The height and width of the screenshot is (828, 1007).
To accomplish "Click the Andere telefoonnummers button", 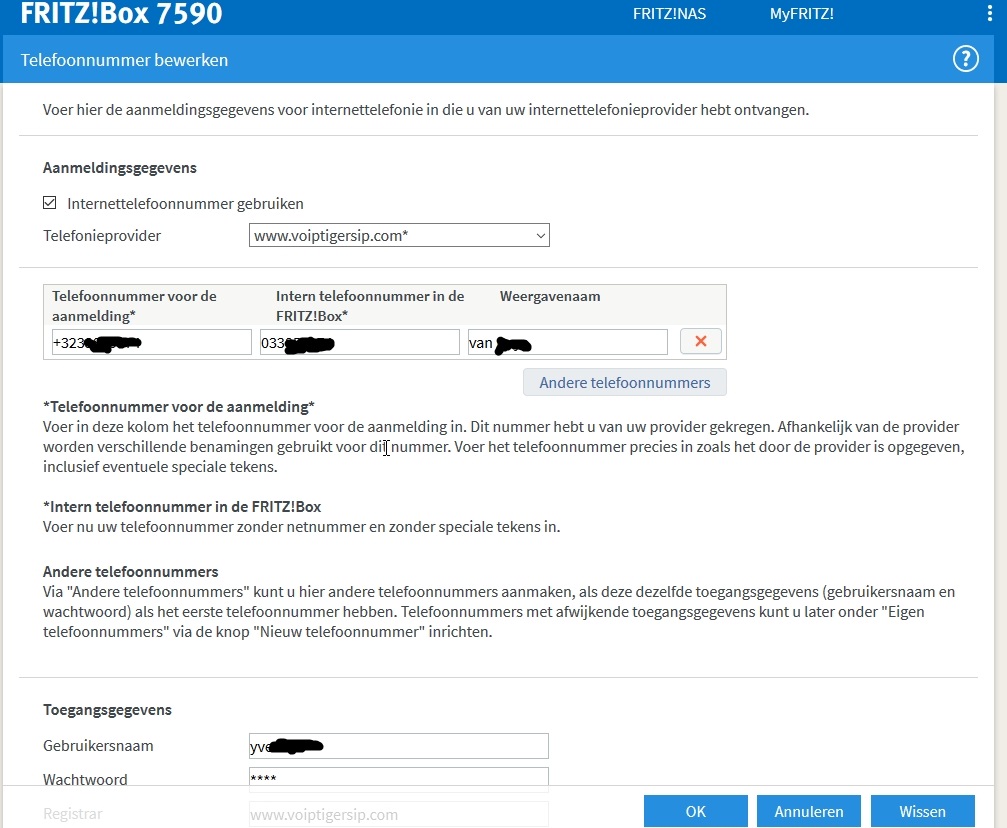I will click(x=624, y=383).
